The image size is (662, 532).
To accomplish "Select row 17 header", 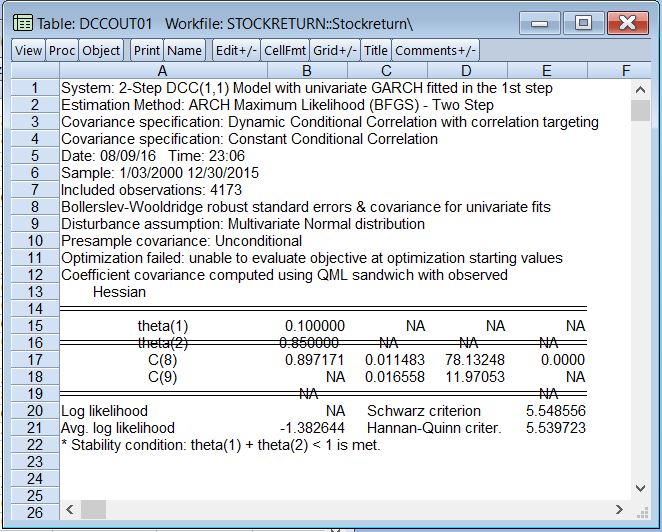I will pos(34,360).
